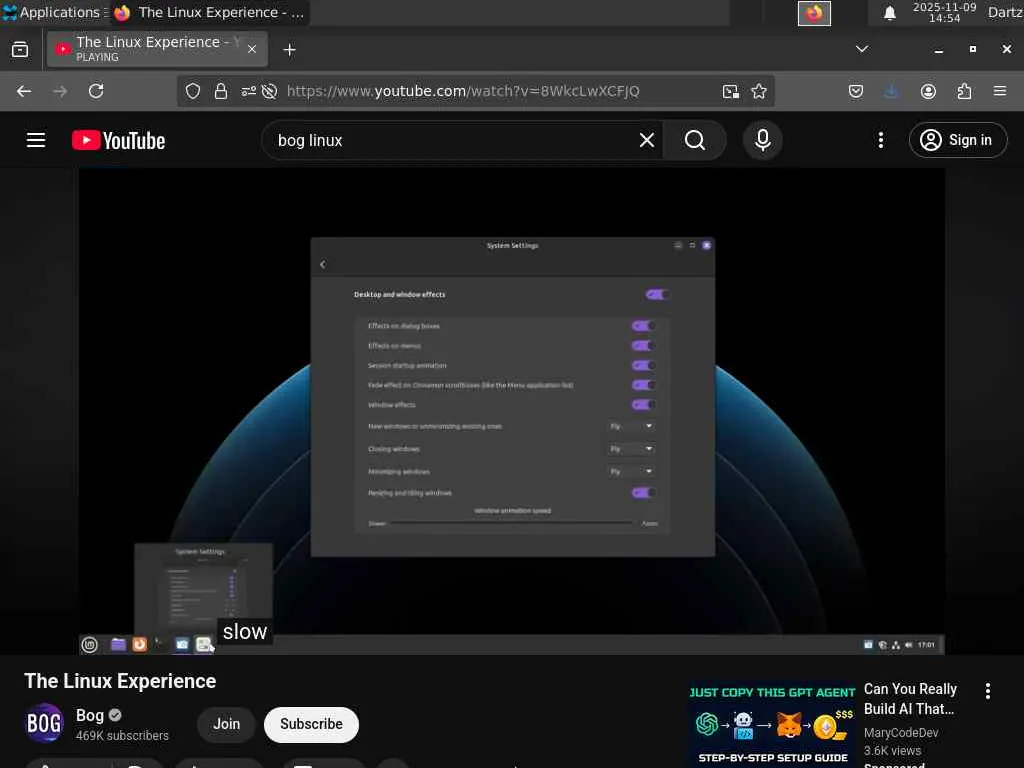Click the Mint menu icon in video taskbar
The height and width of the screenshot is (768, 1024).
click(89, 645)
